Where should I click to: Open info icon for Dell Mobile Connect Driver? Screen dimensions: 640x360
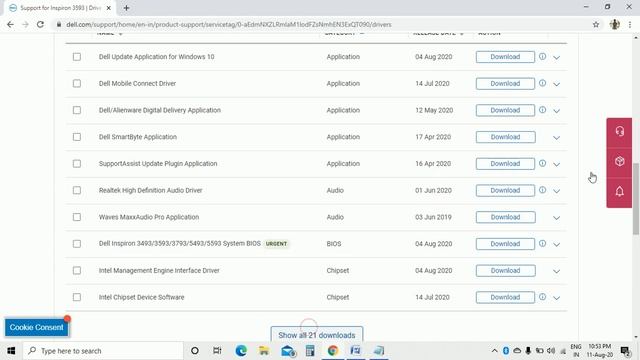coord(542,83)
